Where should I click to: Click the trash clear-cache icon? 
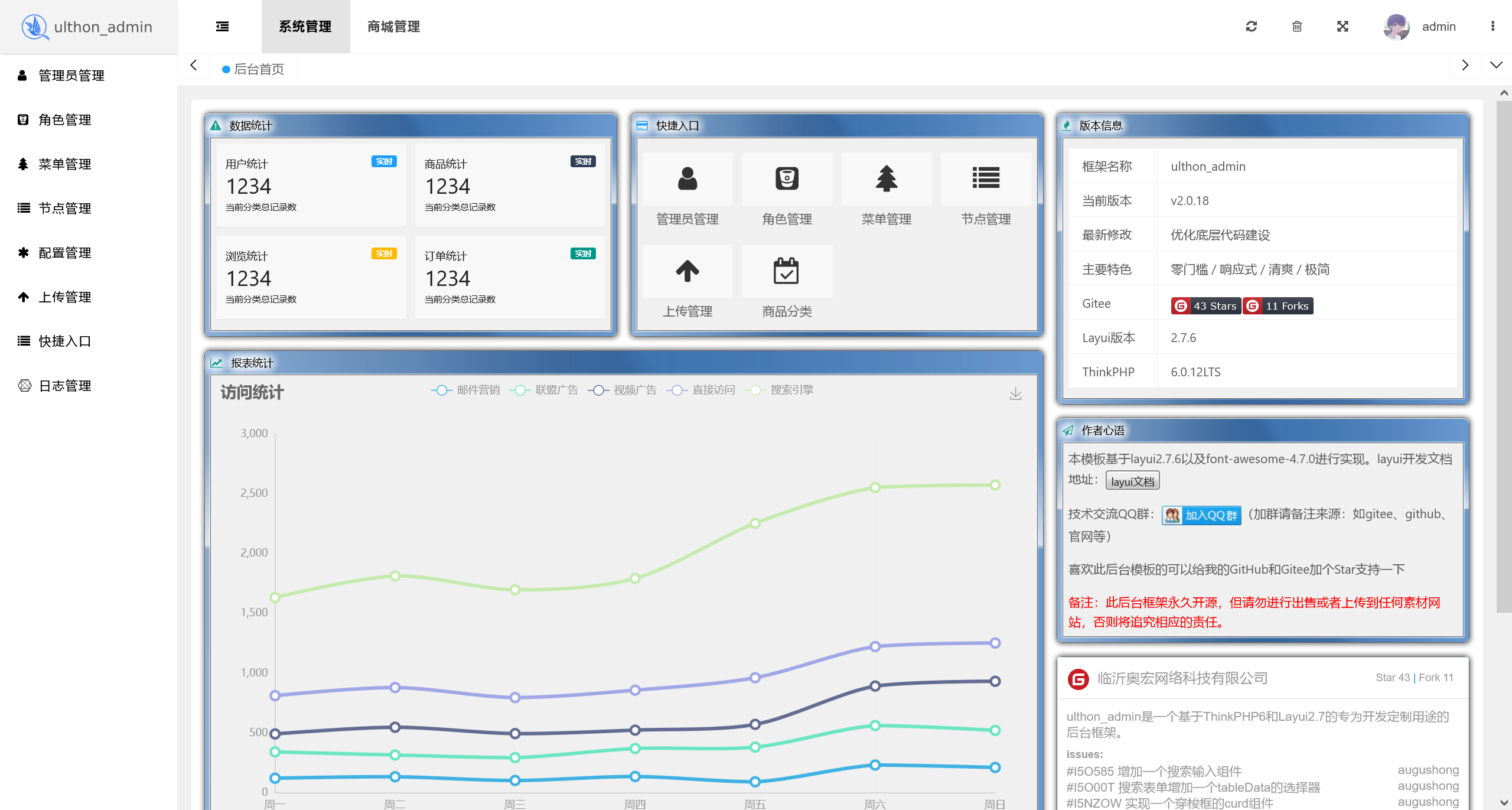click(x=1296, y=27)
